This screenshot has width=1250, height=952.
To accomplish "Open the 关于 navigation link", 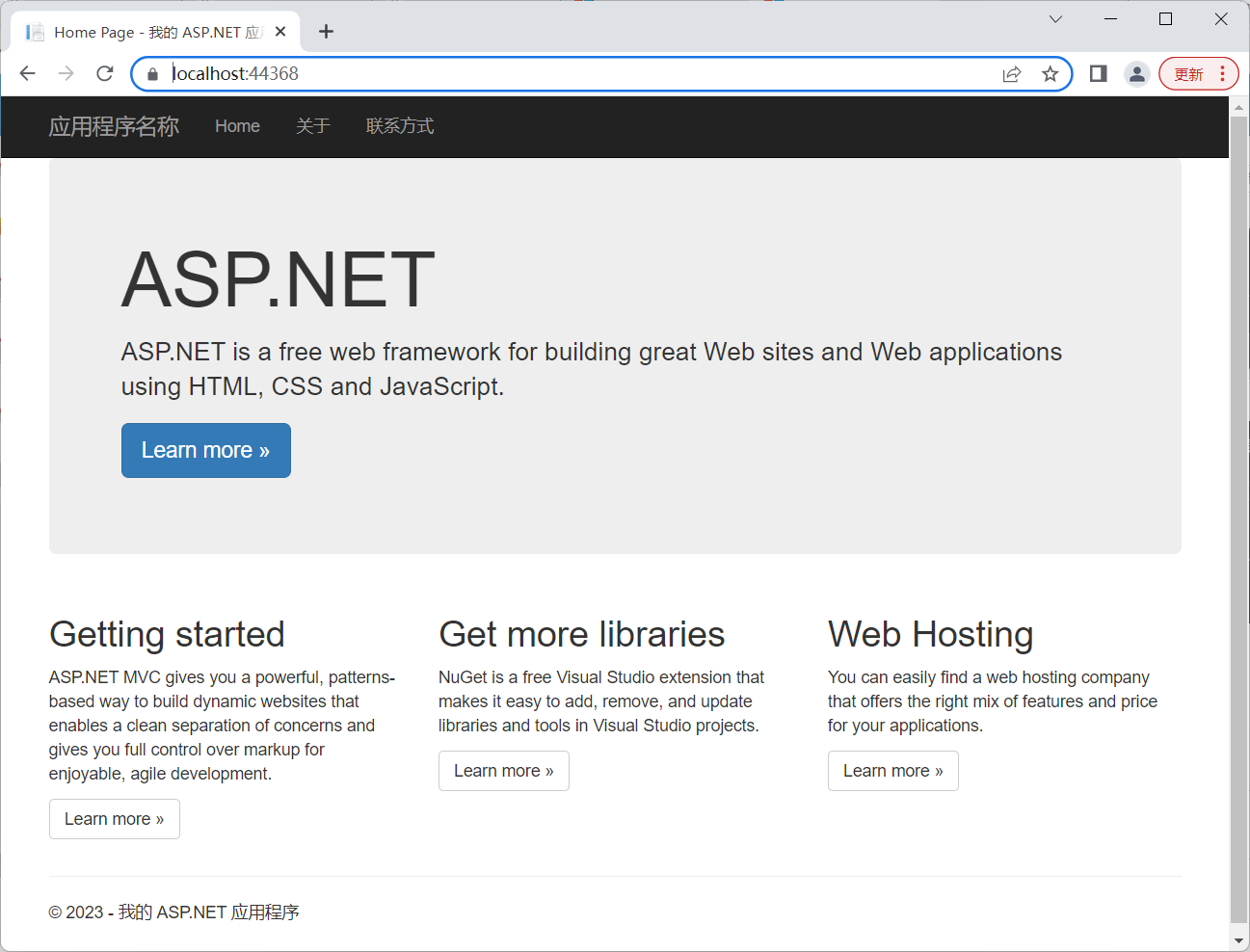I will pyautogui.click(x=313, y=126).
